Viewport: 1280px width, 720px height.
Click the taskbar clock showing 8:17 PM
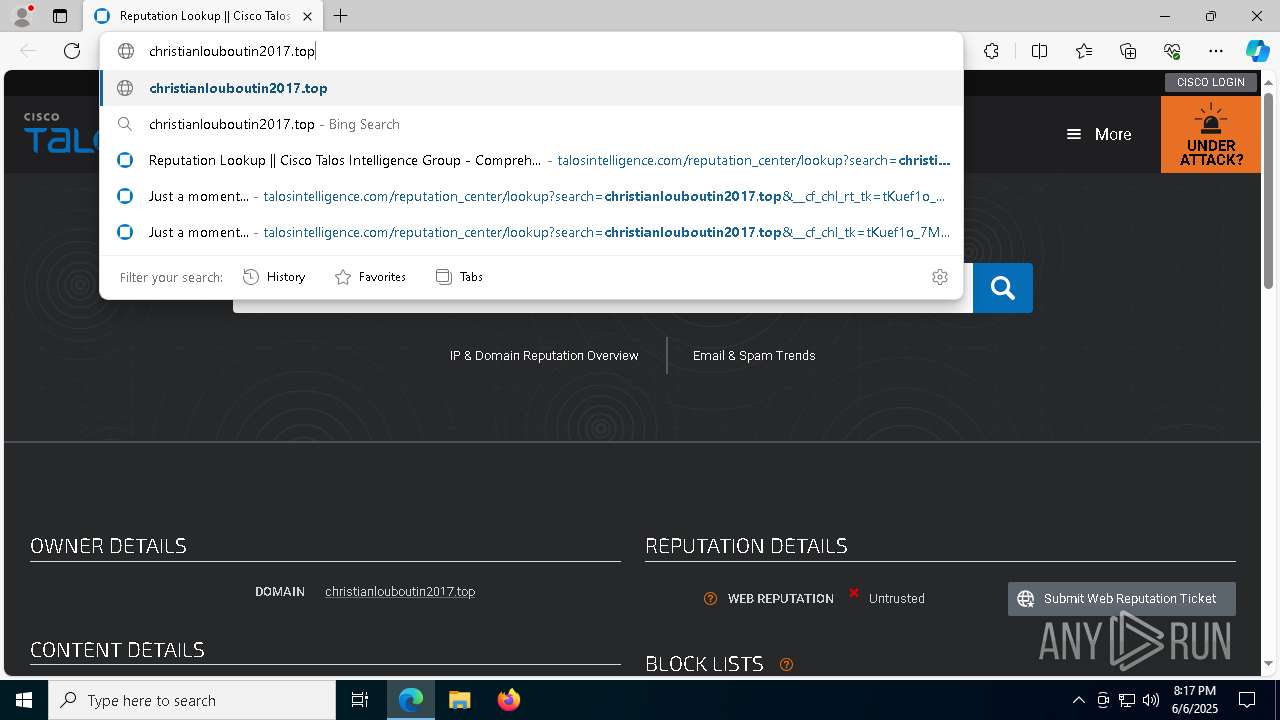click(1194, 700)
